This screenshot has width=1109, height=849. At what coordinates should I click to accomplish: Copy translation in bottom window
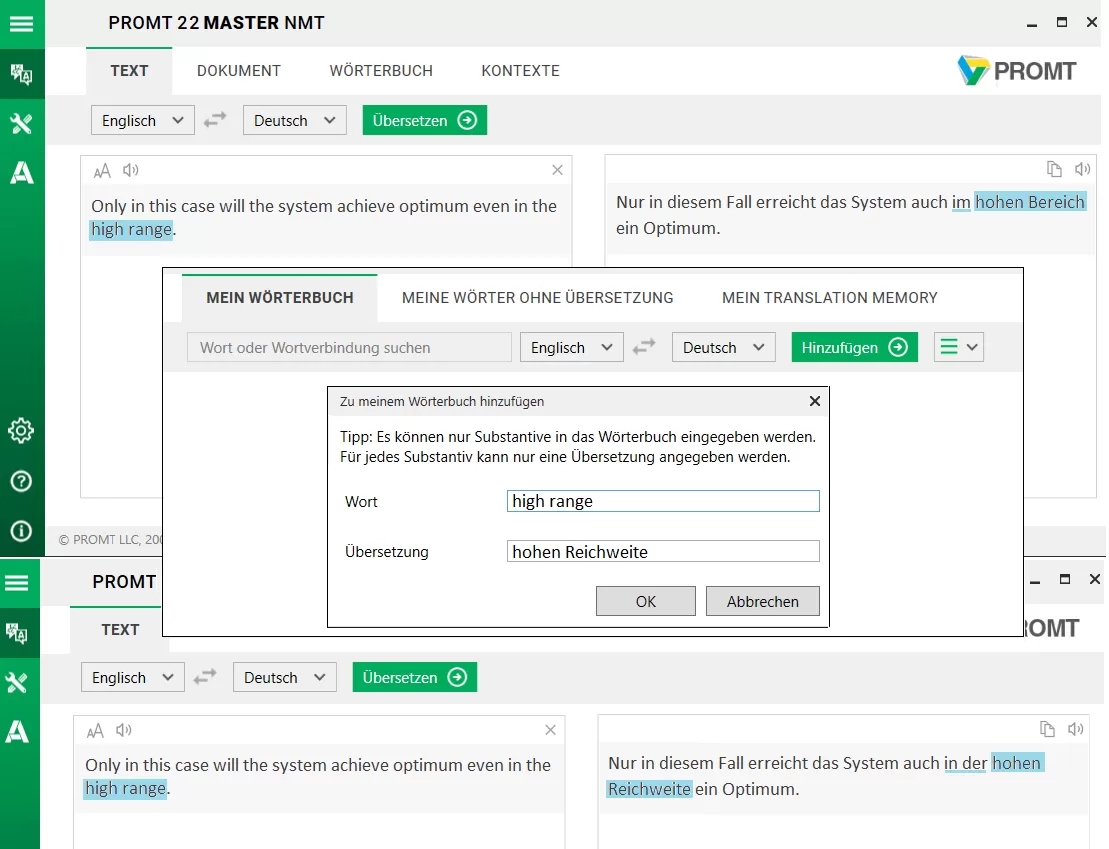point(1047,729)
